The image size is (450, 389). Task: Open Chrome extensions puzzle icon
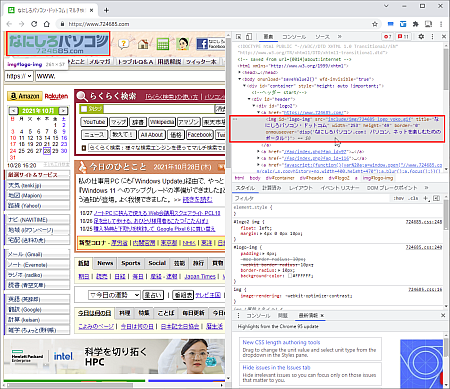click(415, 24)
